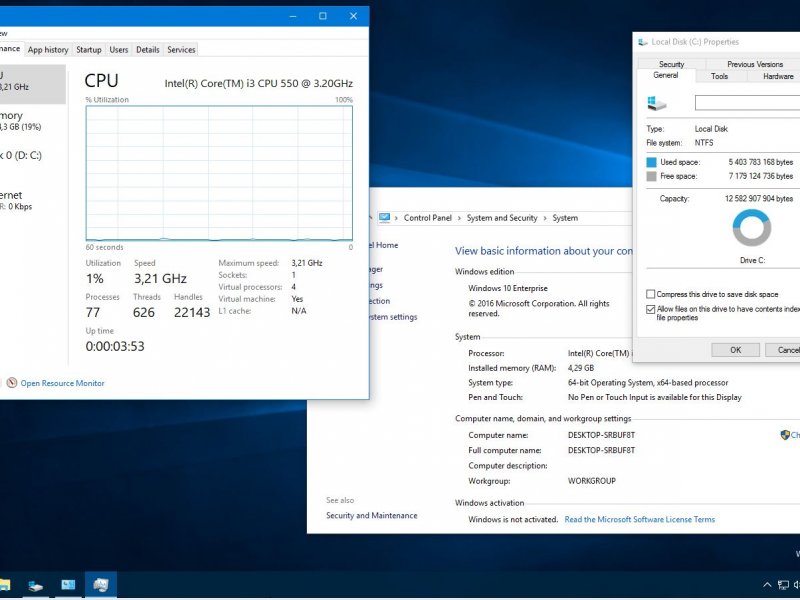
Task: Click the 626 Threads value
Action: [x=144, y=312]
